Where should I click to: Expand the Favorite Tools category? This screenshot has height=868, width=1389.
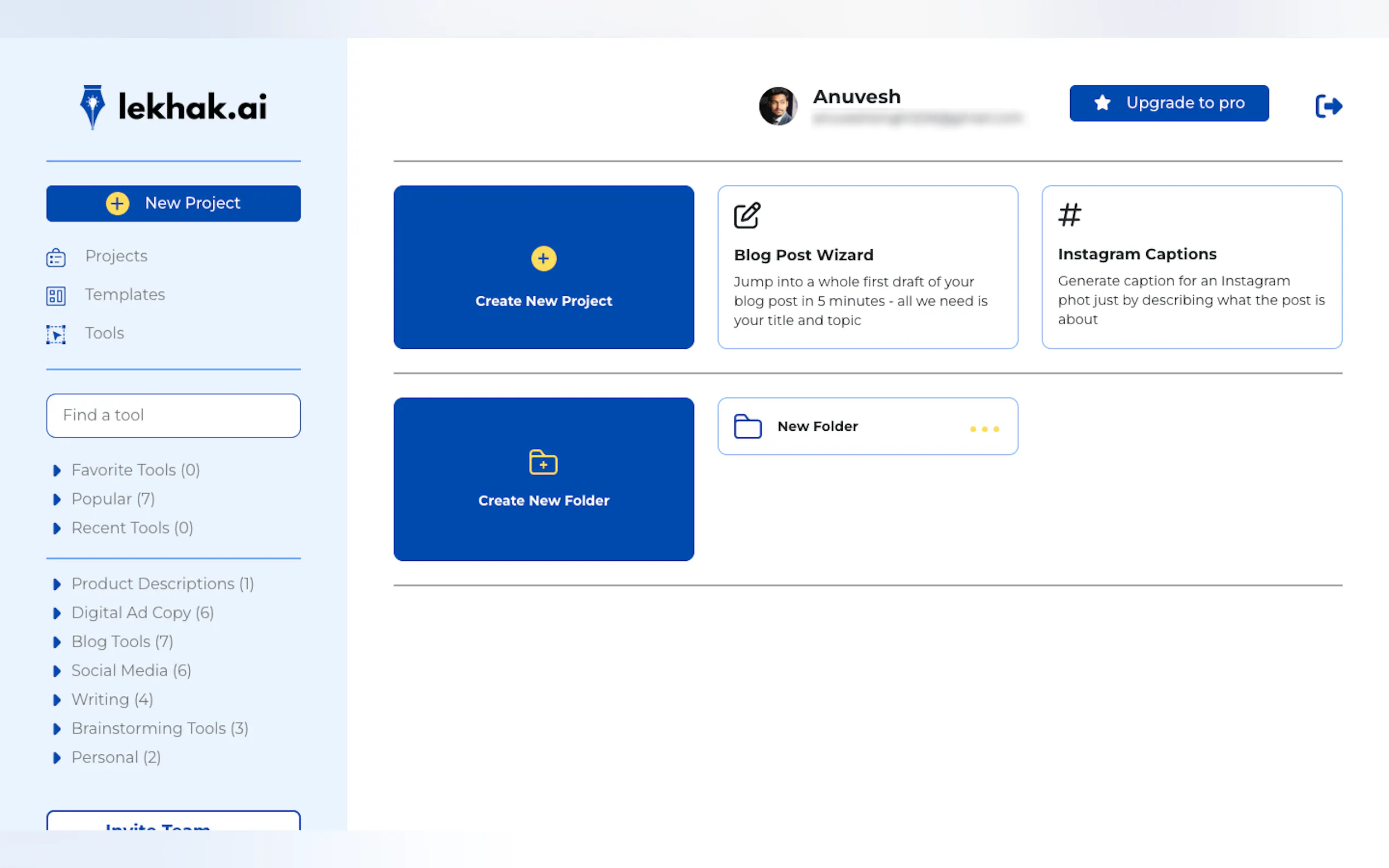click(x=56, y=471)
